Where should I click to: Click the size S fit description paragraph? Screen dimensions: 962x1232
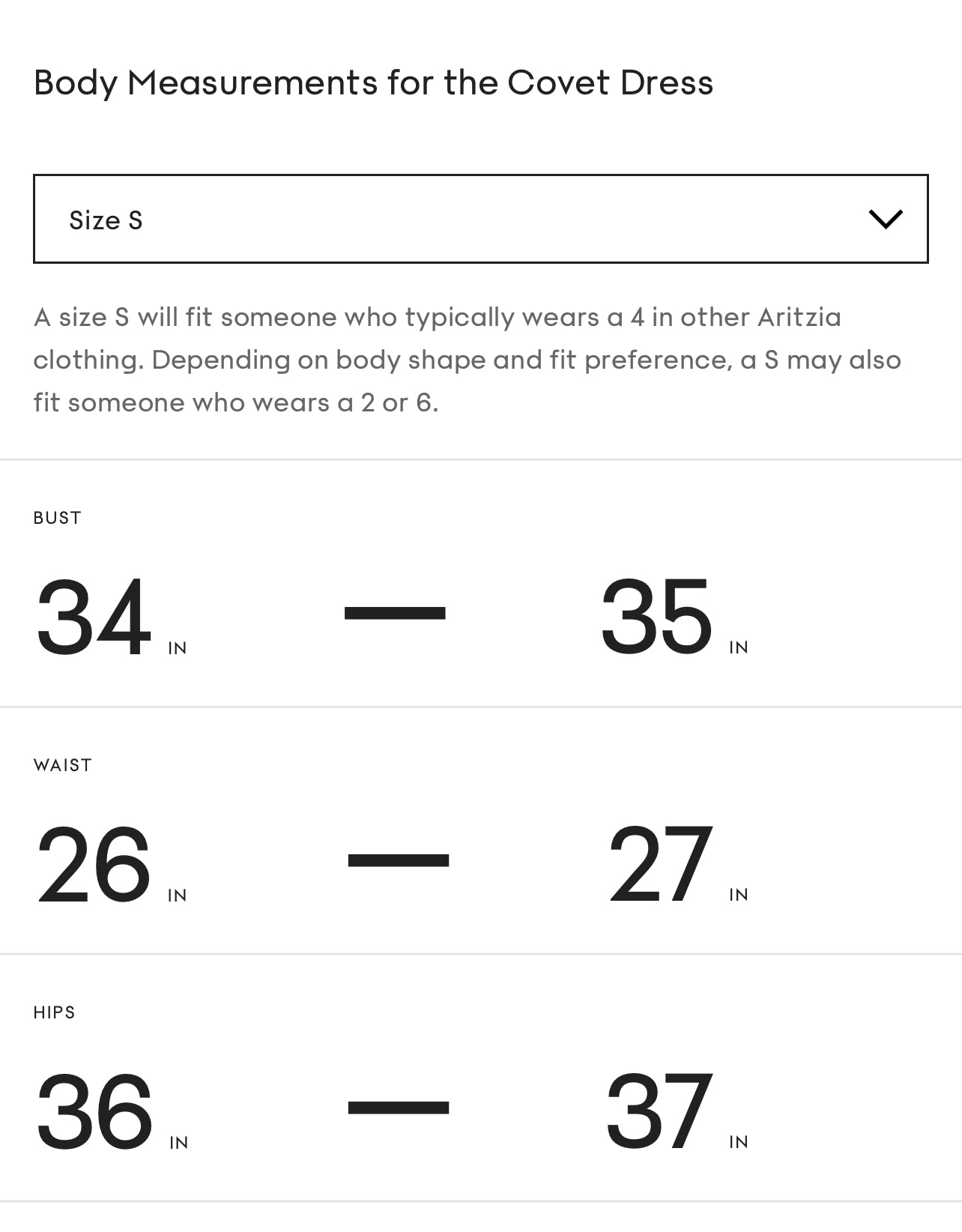coord(466,360)
